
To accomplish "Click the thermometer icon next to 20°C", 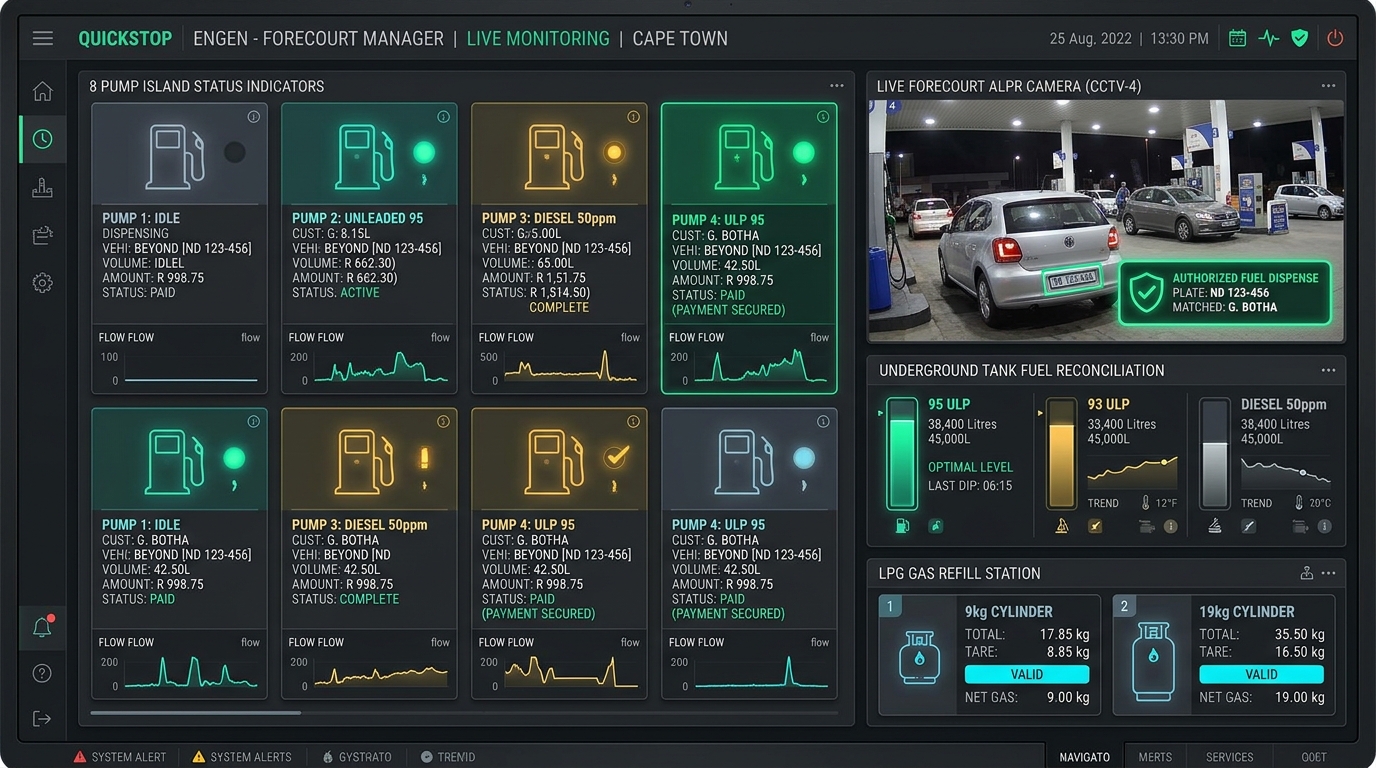I will 1299,503.
